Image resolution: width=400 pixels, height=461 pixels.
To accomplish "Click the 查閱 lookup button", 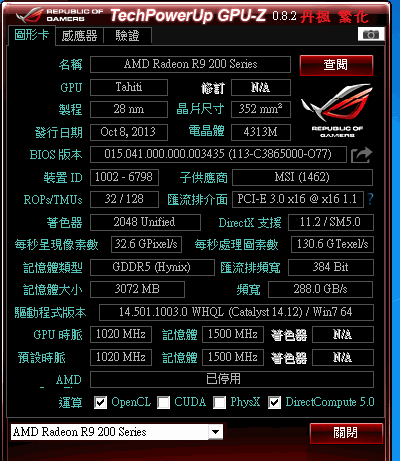I will pos(336,65).
